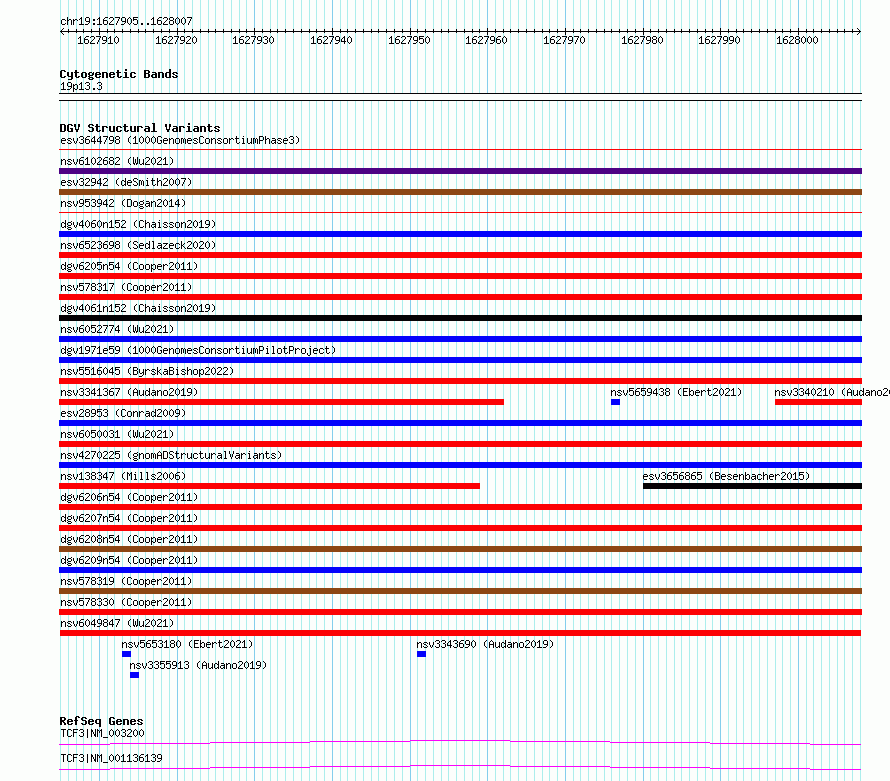Open nsv578330 (Cooper2011) variant label
Viewport: 890px width, 781px height.
click(126, 602)
